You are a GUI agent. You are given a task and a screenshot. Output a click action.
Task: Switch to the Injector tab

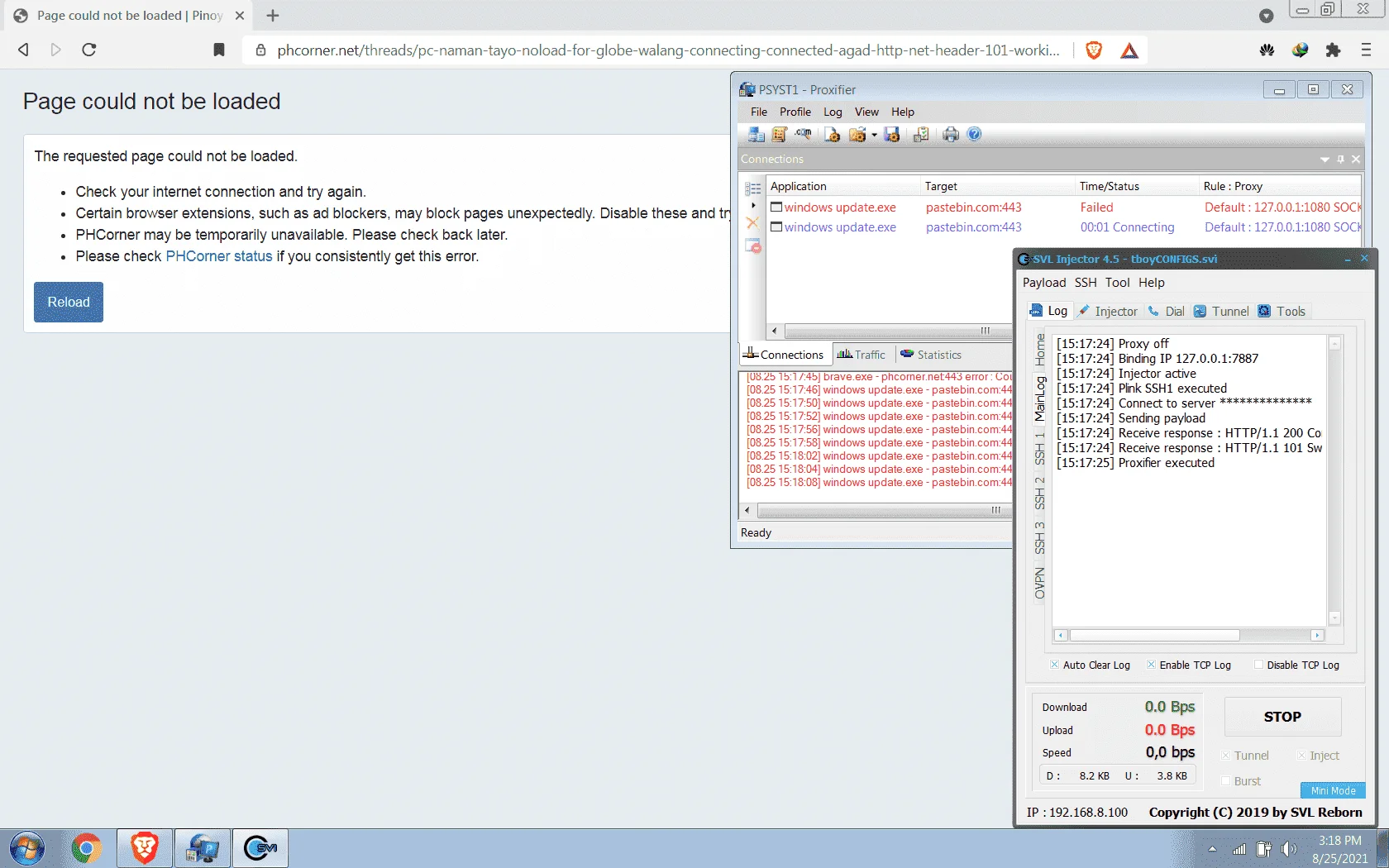point(1108,312)
